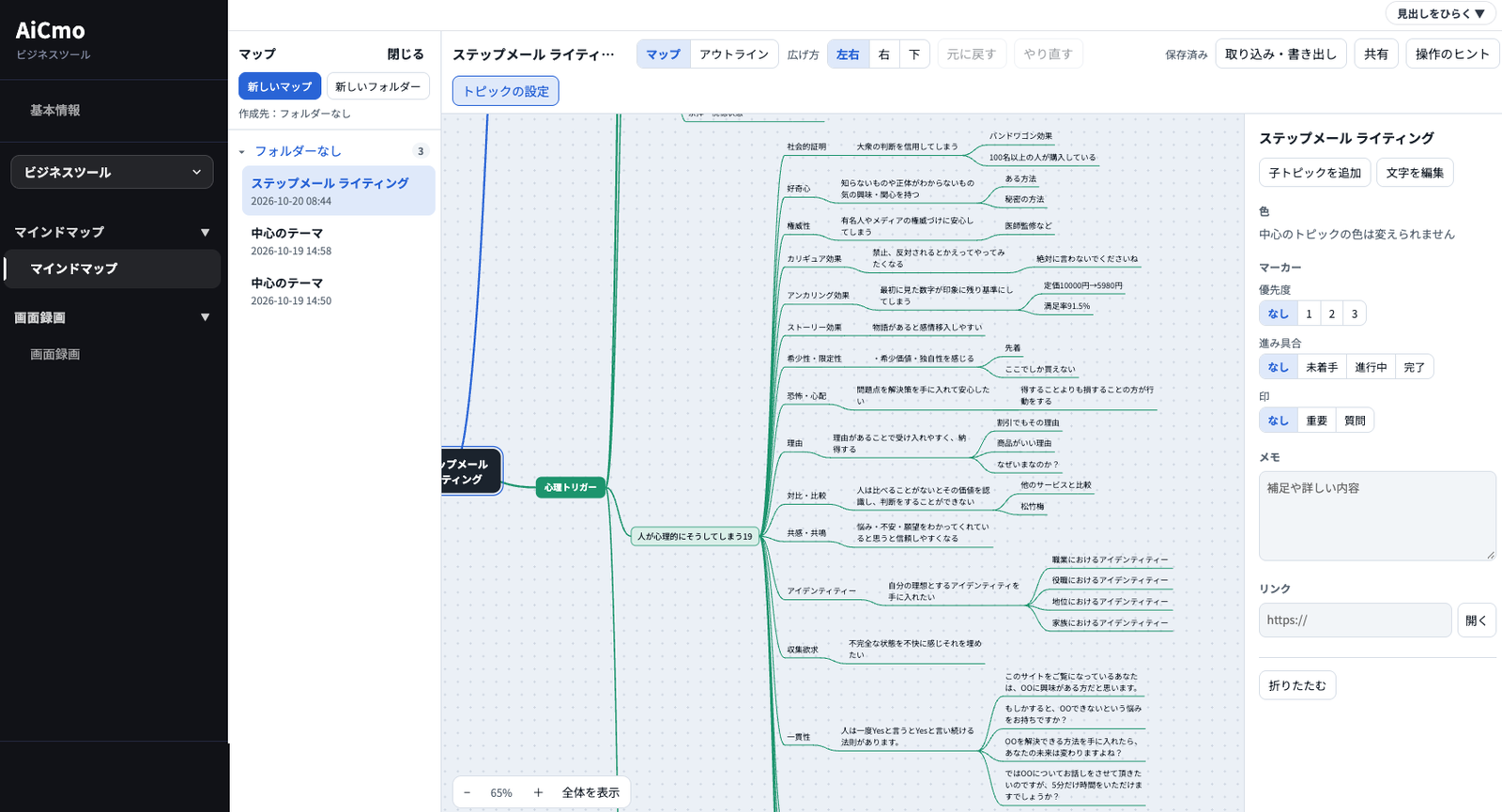
Task: Focus the リンク https:// input field
Action: click(x=1356, y=620)
